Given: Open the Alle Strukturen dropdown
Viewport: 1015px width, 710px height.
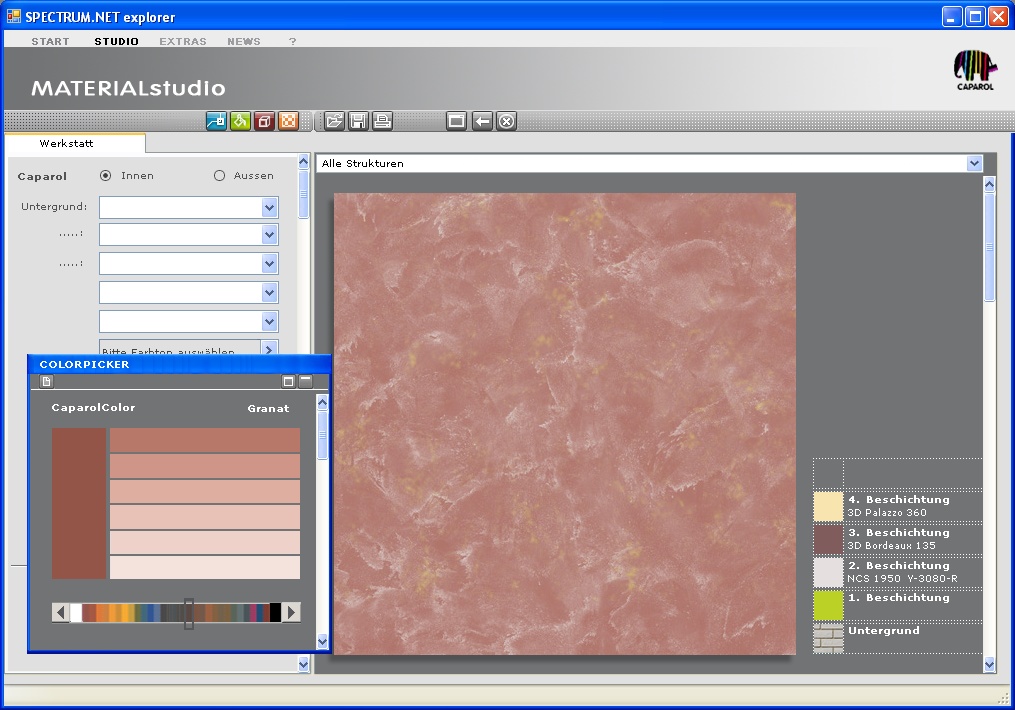Looking at the screenshot, I should click(x=974, y=163).
